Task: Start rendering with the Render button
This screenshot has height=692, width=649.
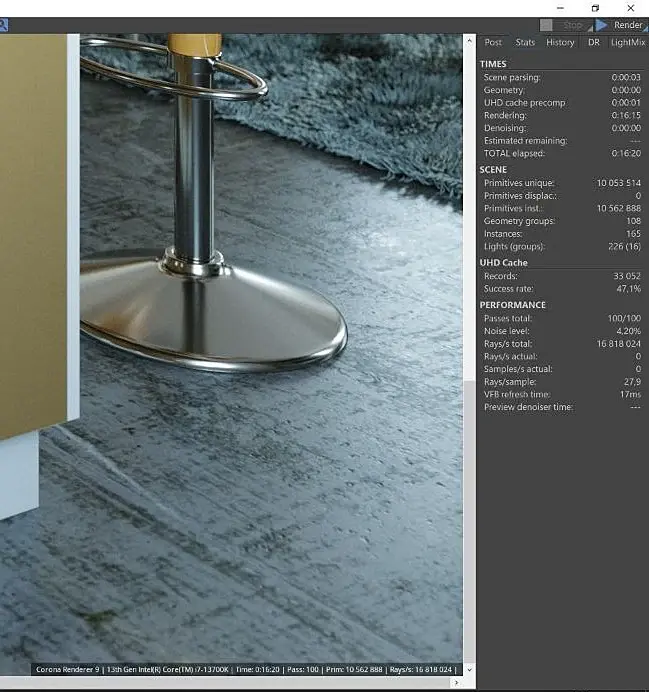Action: (621, 25)
